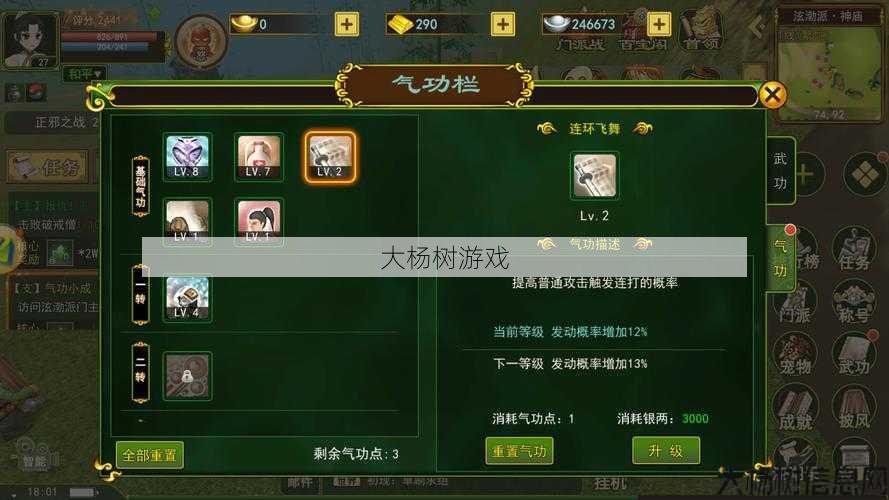Open the 宠物 pet menu icon
The image size is (889, 500).
[x=795, y=355]
